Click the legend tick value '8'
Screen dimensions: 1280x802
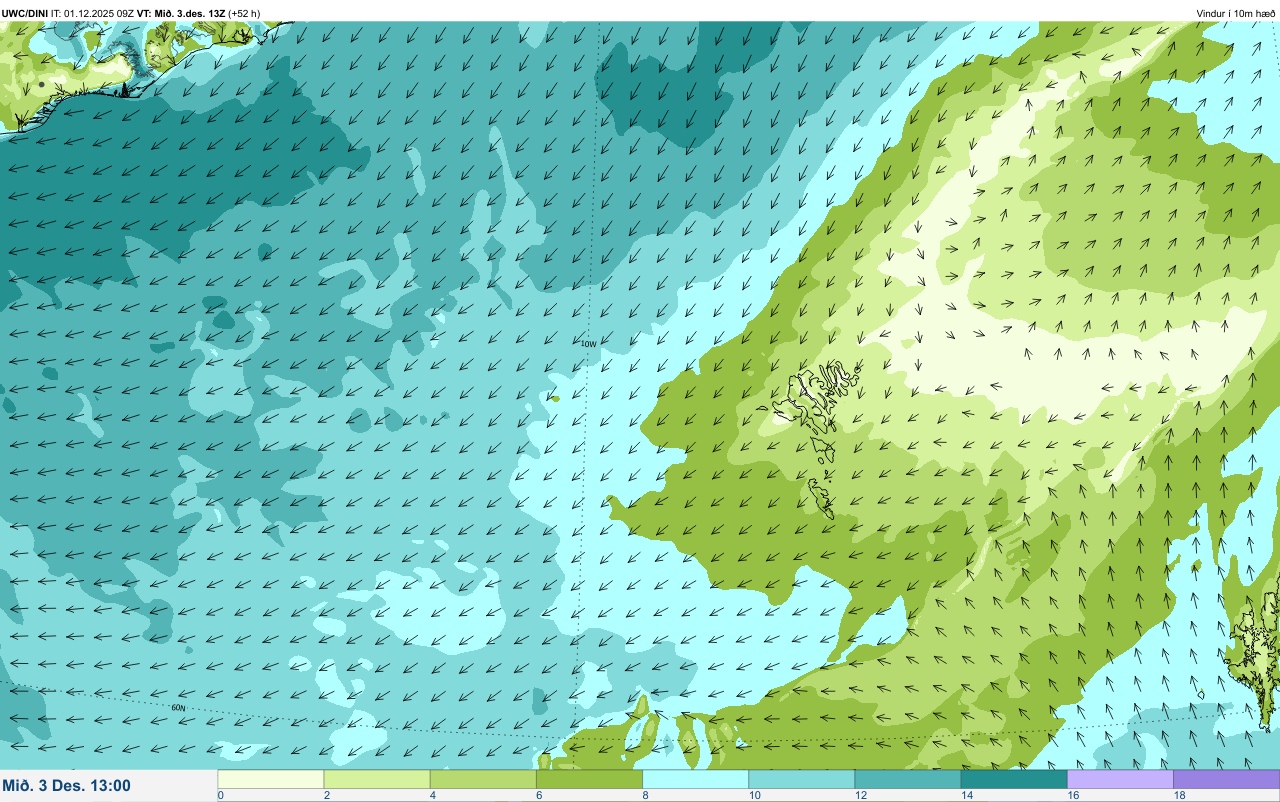pos(645,796)
